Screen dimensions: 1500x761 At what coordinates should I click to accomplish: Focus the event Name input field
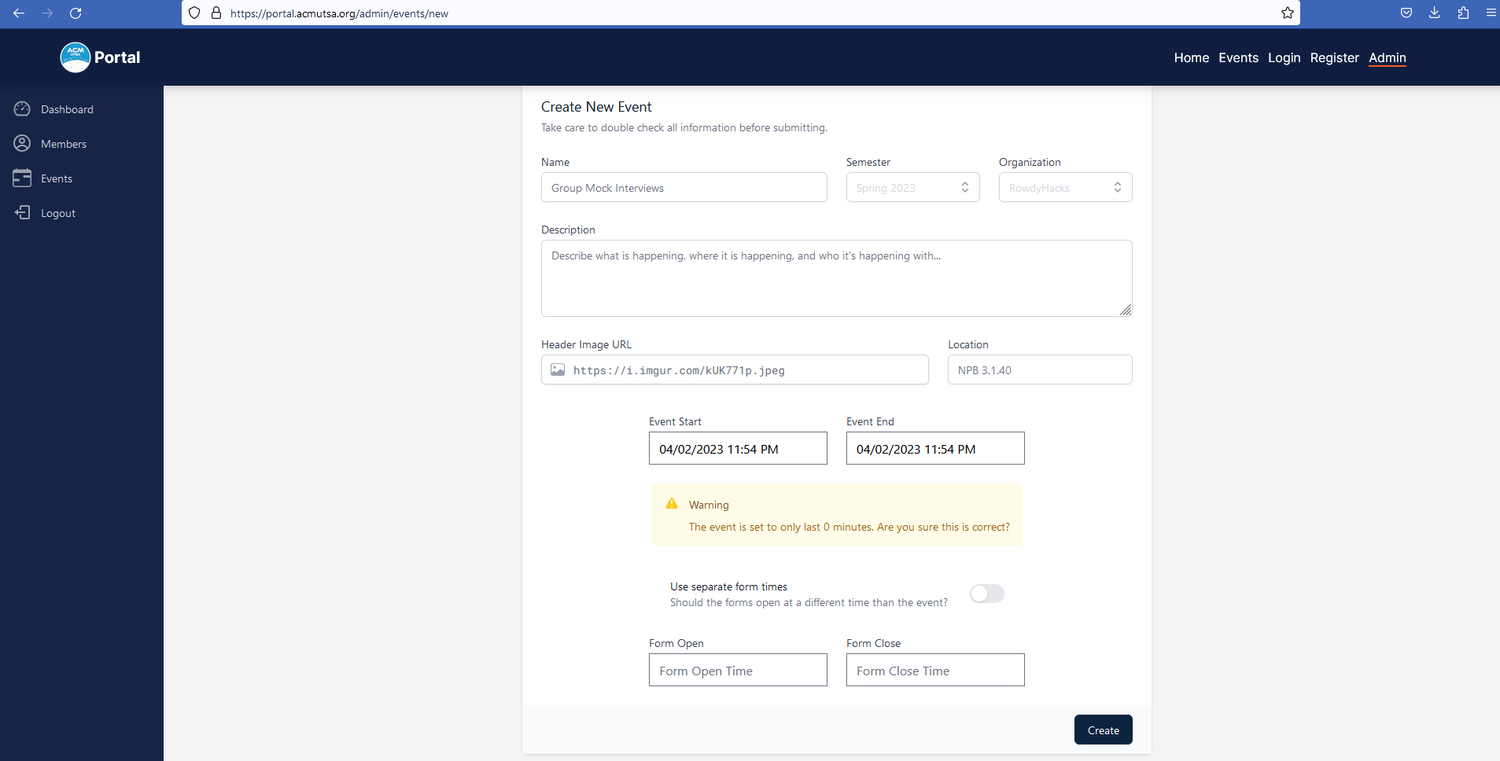[684, 187]
